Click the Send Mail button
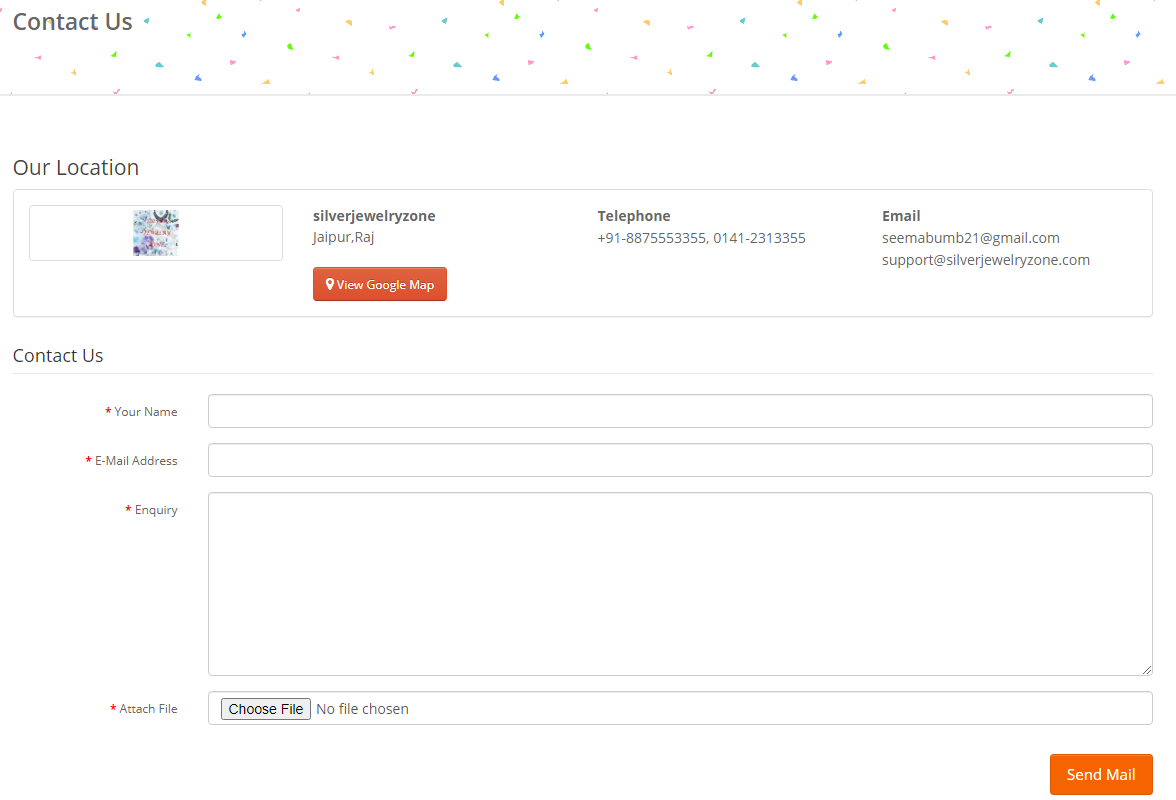The height and width of the screenshot is (800, 1176). 1100,774
